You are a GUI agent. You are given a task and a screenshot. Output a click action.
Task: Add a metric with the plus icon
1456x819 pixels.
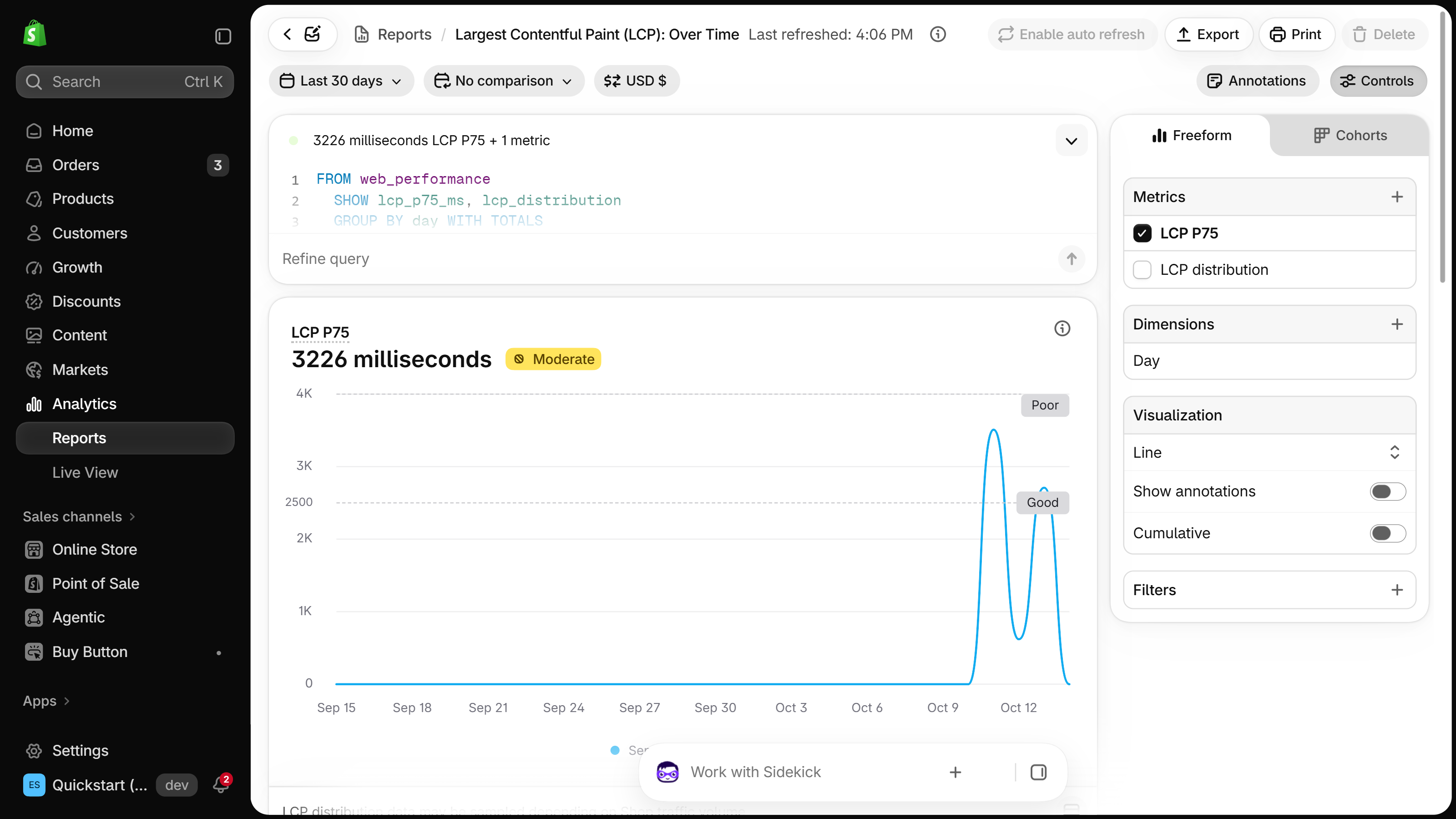(x=1397, y=197)
